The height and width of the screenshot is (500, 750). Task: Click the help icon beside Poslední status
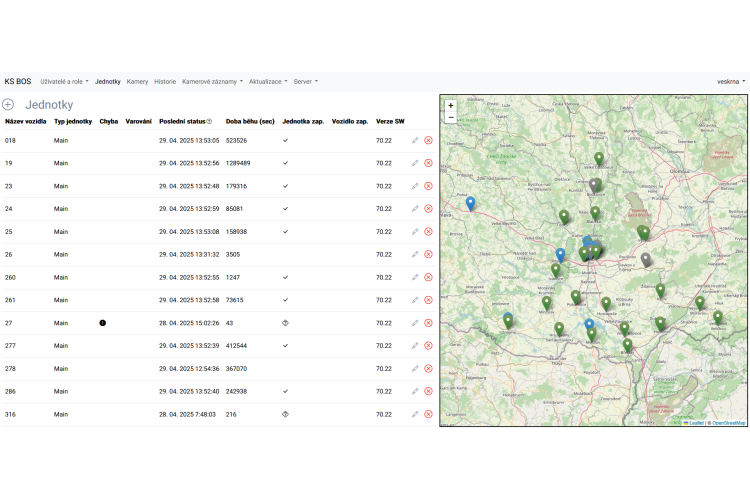(209, 122)
